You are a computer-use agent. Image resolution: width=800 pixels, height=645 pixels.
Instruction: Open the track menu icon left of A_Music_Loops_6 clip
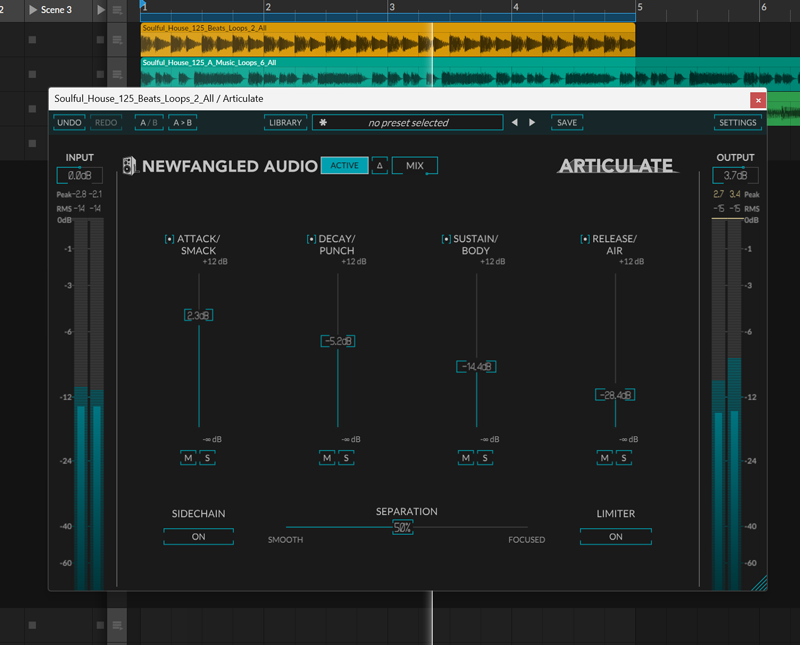tap(117, 75)
